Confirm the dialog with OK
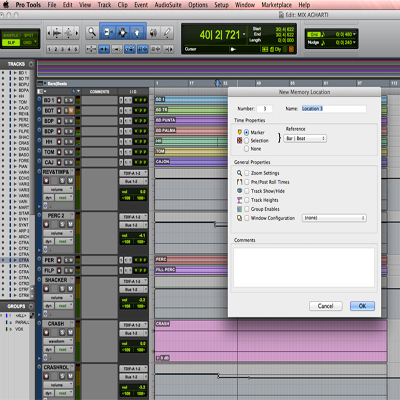400x400 pixels. pyautogui.click(x=362, y=306)
